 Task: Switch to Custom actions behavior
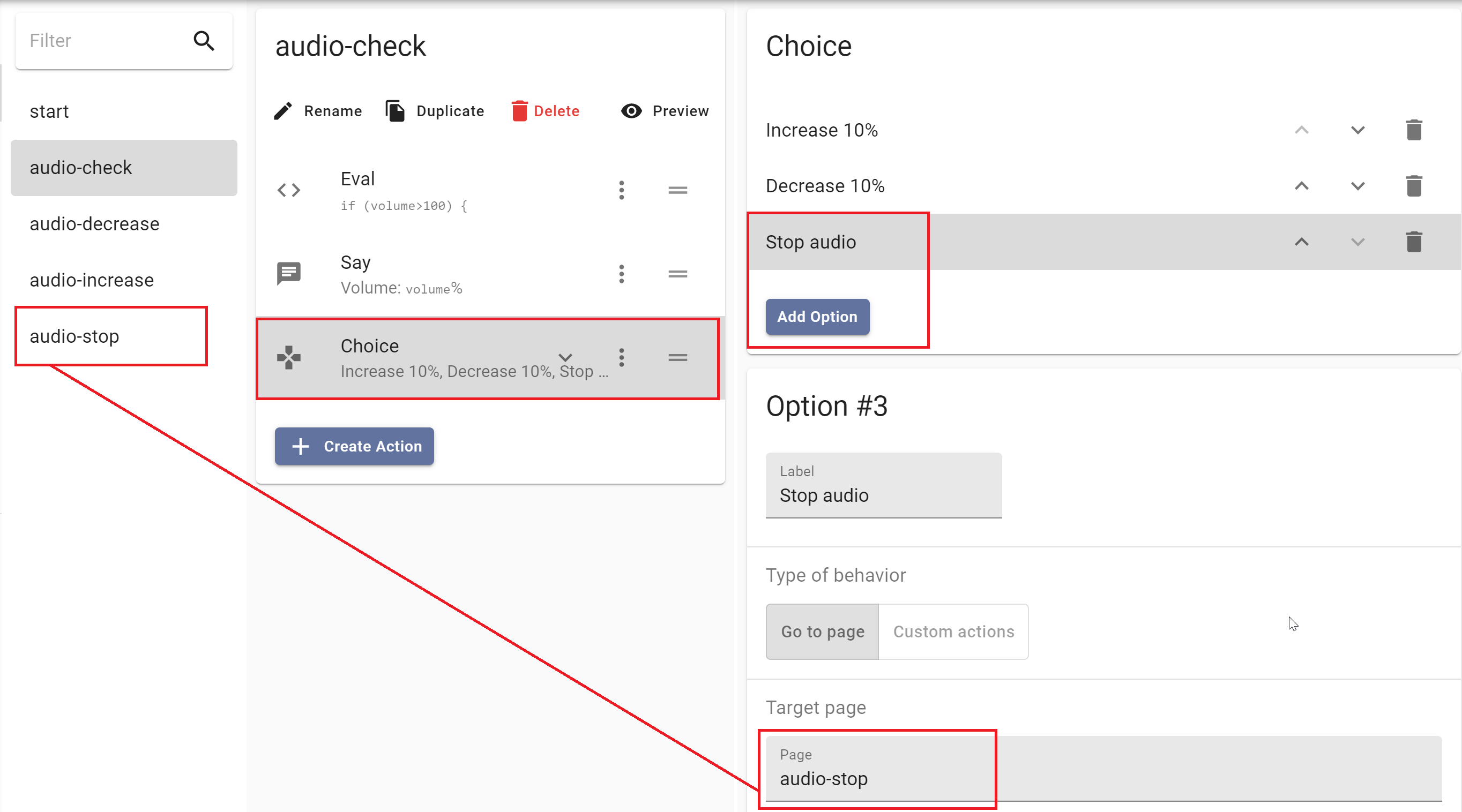point(953,631)
